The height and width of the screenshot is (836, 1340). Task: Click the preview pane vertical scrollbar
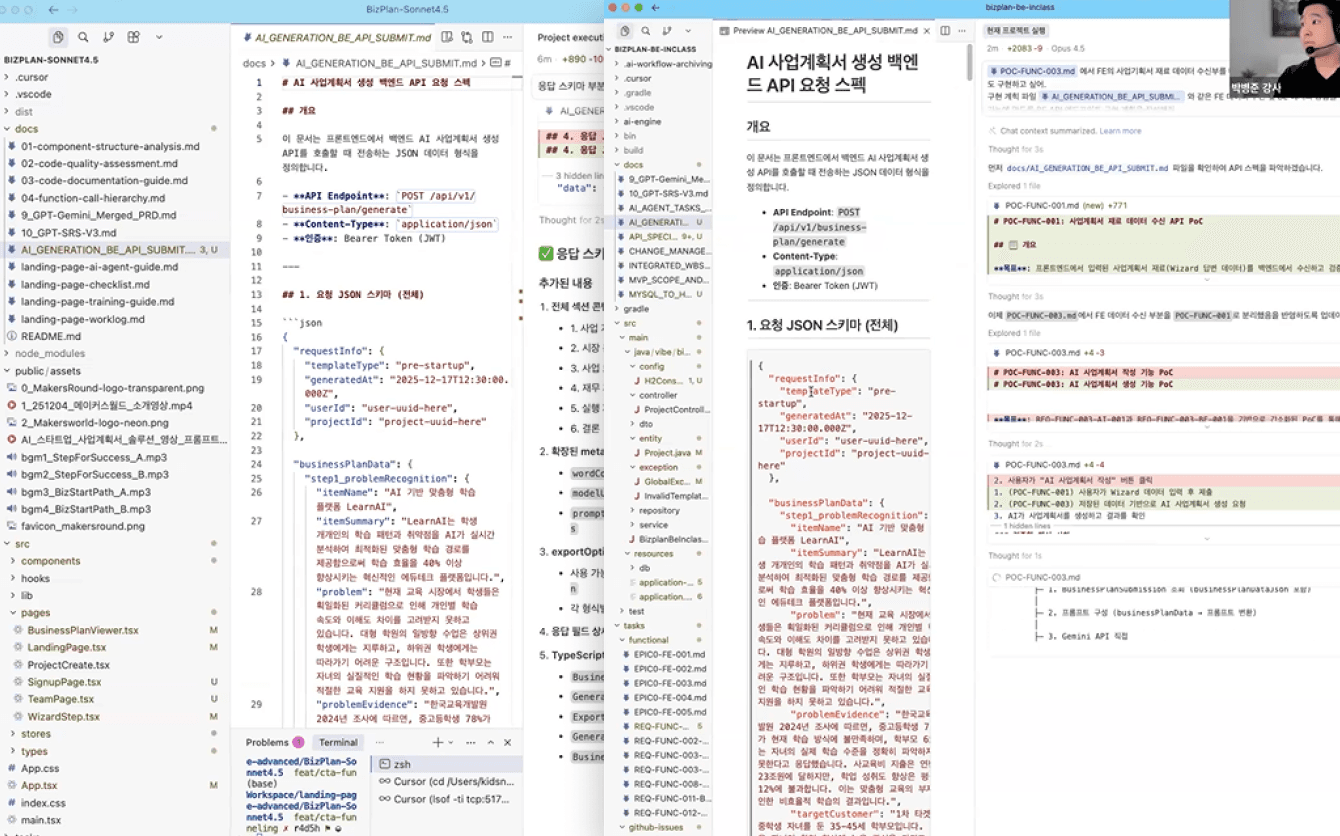click(x=969, y=62)
